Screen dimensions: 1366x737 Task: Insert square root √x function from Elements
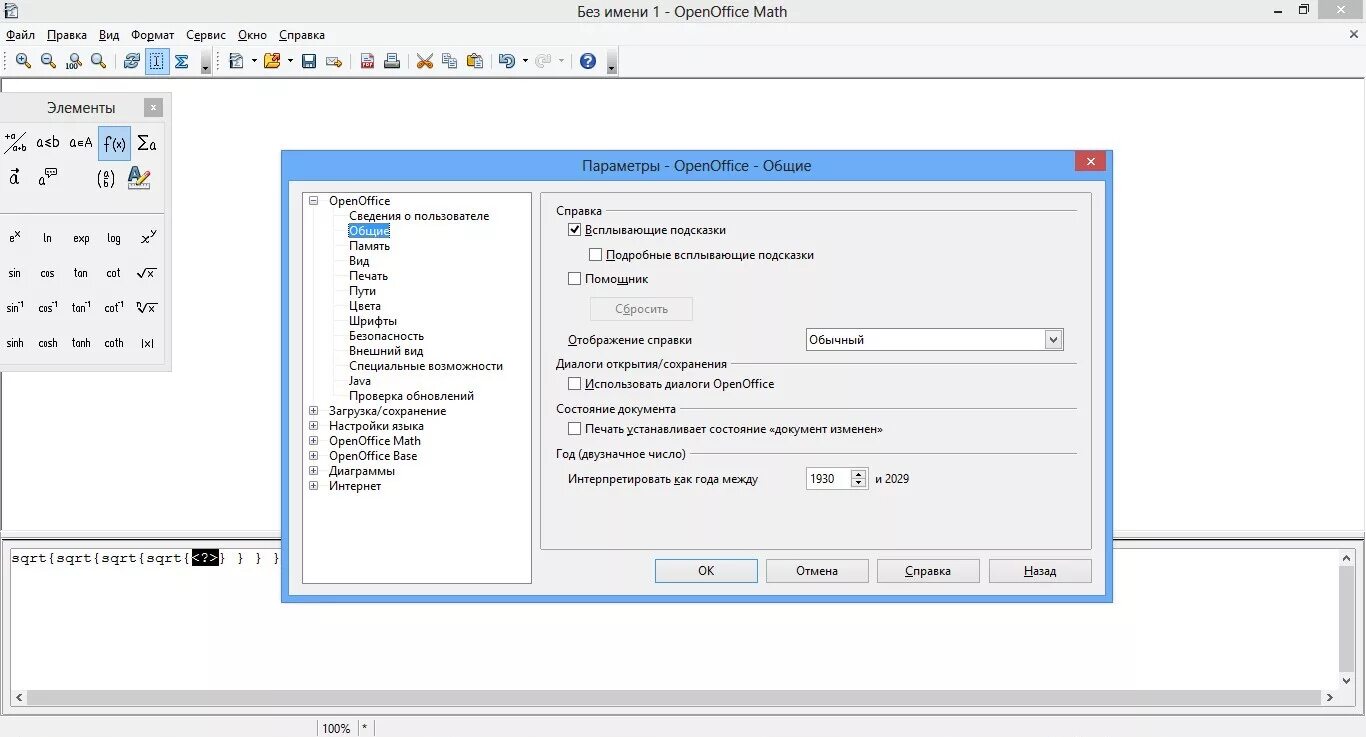(x=147, y=273)
